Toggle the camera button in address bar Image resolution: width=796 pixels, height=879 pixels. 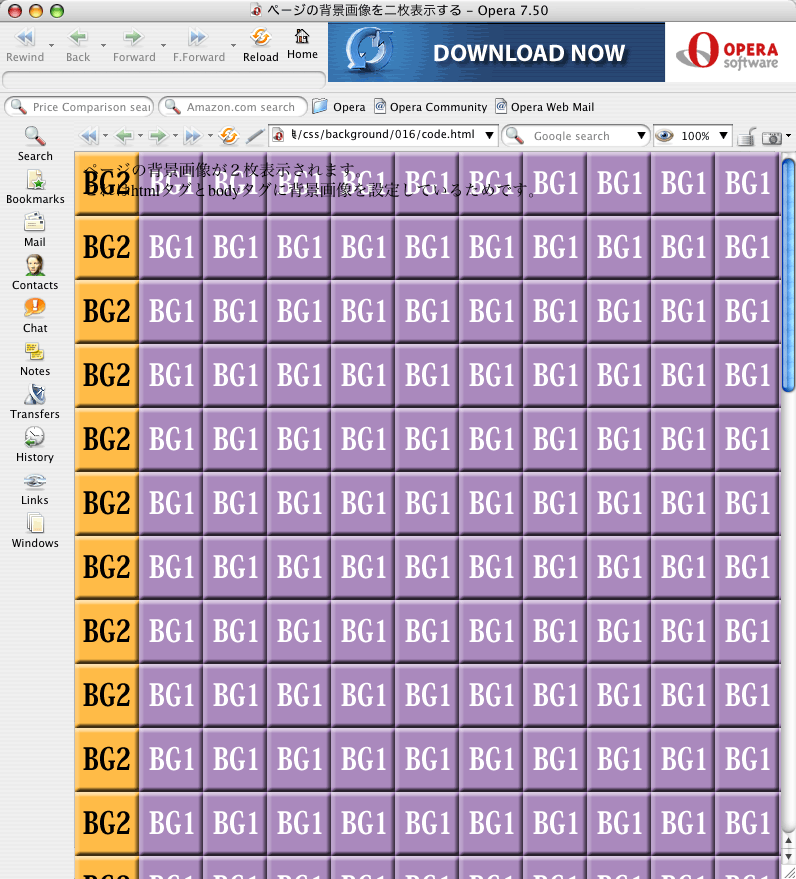(x=771, y=137)
